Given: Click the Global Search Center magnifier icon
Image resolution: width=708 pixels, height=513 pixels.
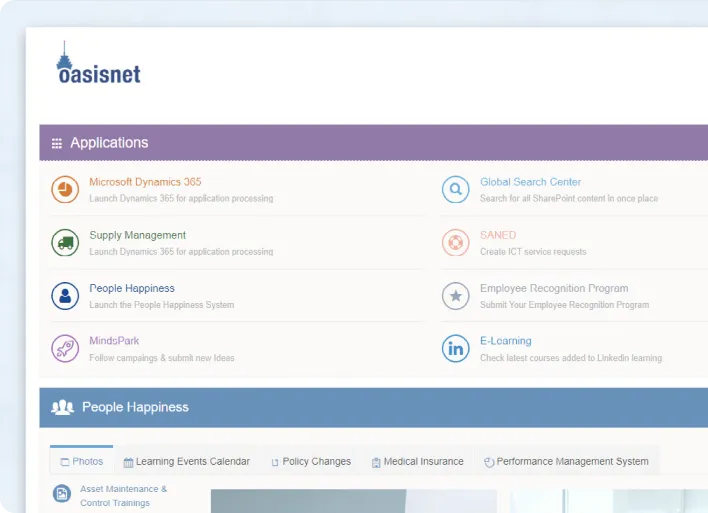Looking at the screenshot, I should point(456,189).
